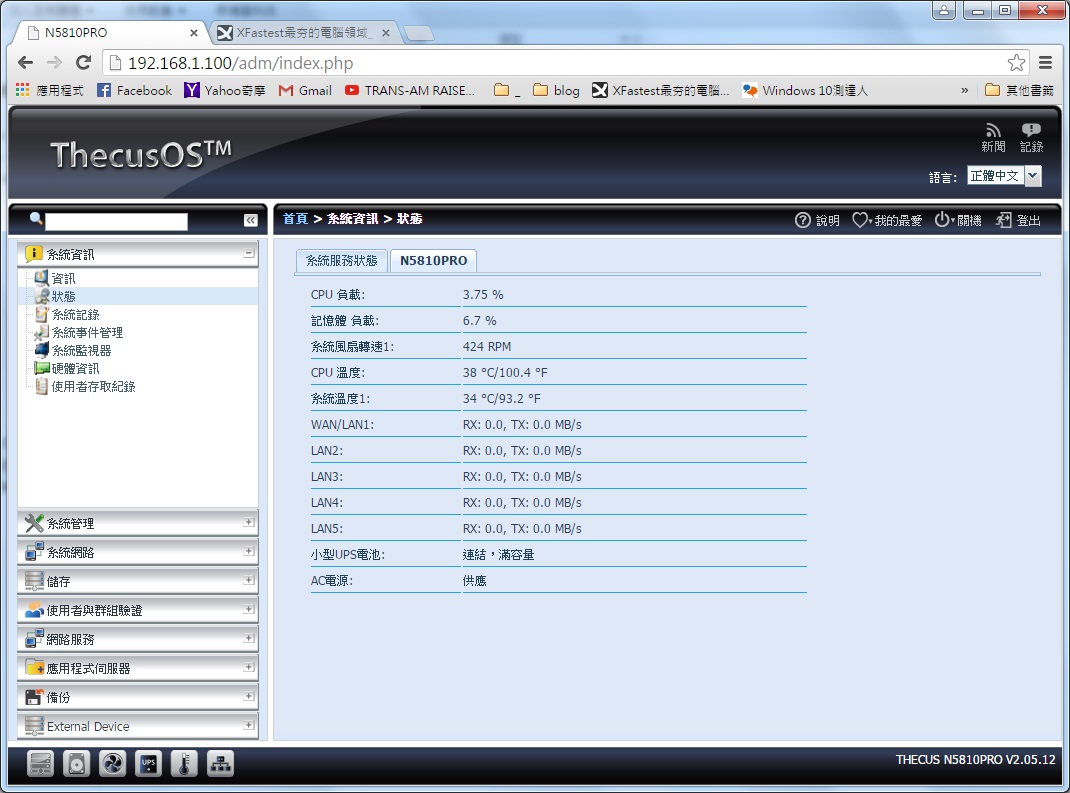This screenshot has height=793, width=1070.
Task: Click the 424 RPM fan speed value
Action: 487,347
